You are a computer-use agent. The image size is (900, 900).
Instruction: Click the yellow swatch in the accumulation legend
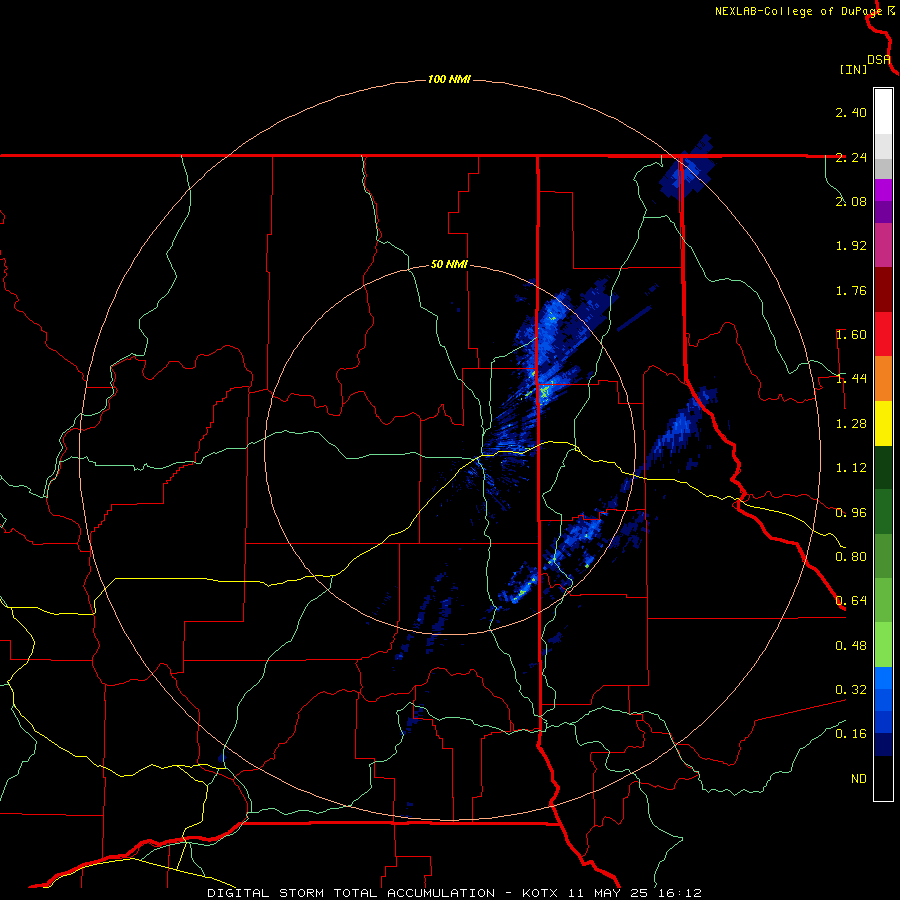pyautogui.click(x=883, y=423)
